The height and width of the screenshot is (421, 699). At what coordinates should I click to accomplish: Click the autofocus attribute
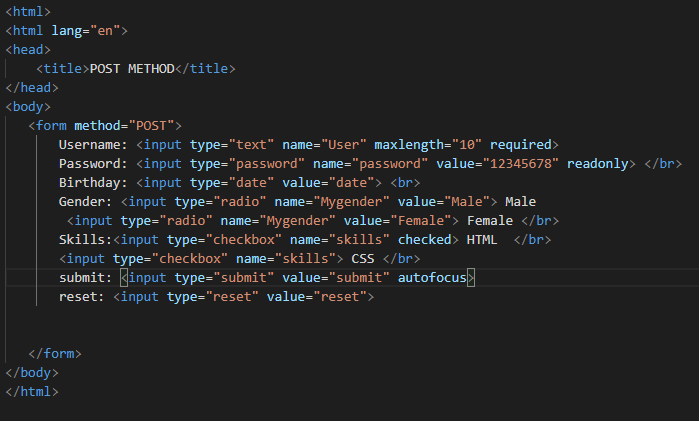432,278
